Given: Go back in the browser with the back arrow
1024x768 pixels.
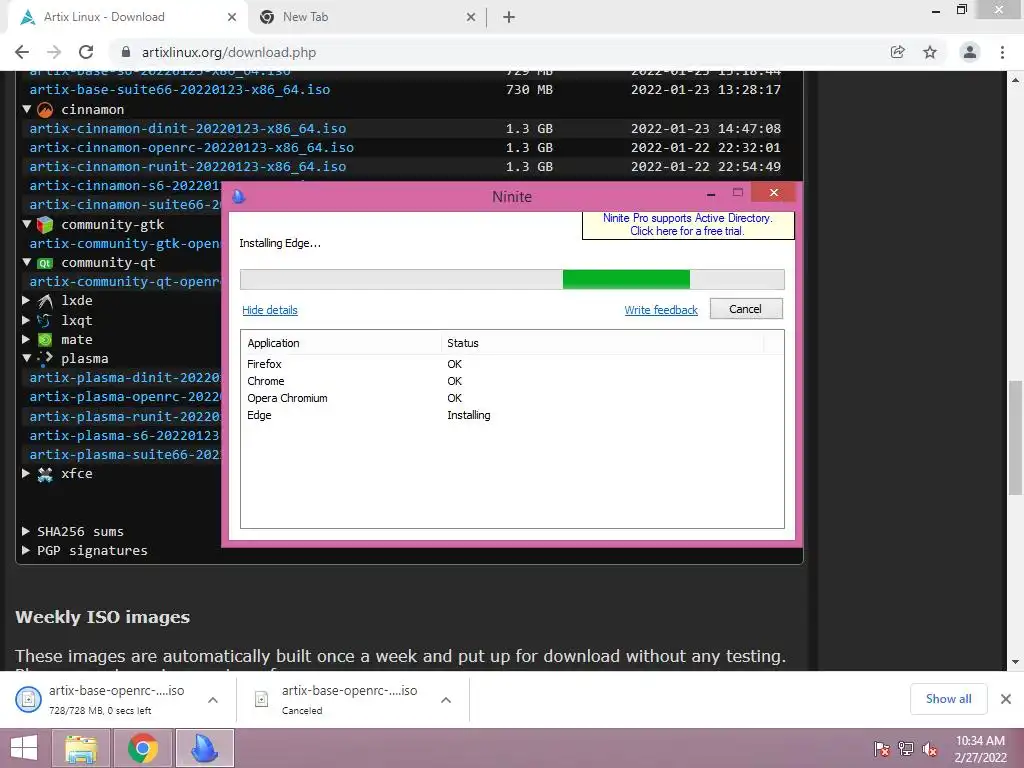Looking at the screenshot, I should click(x=22, y=52).
